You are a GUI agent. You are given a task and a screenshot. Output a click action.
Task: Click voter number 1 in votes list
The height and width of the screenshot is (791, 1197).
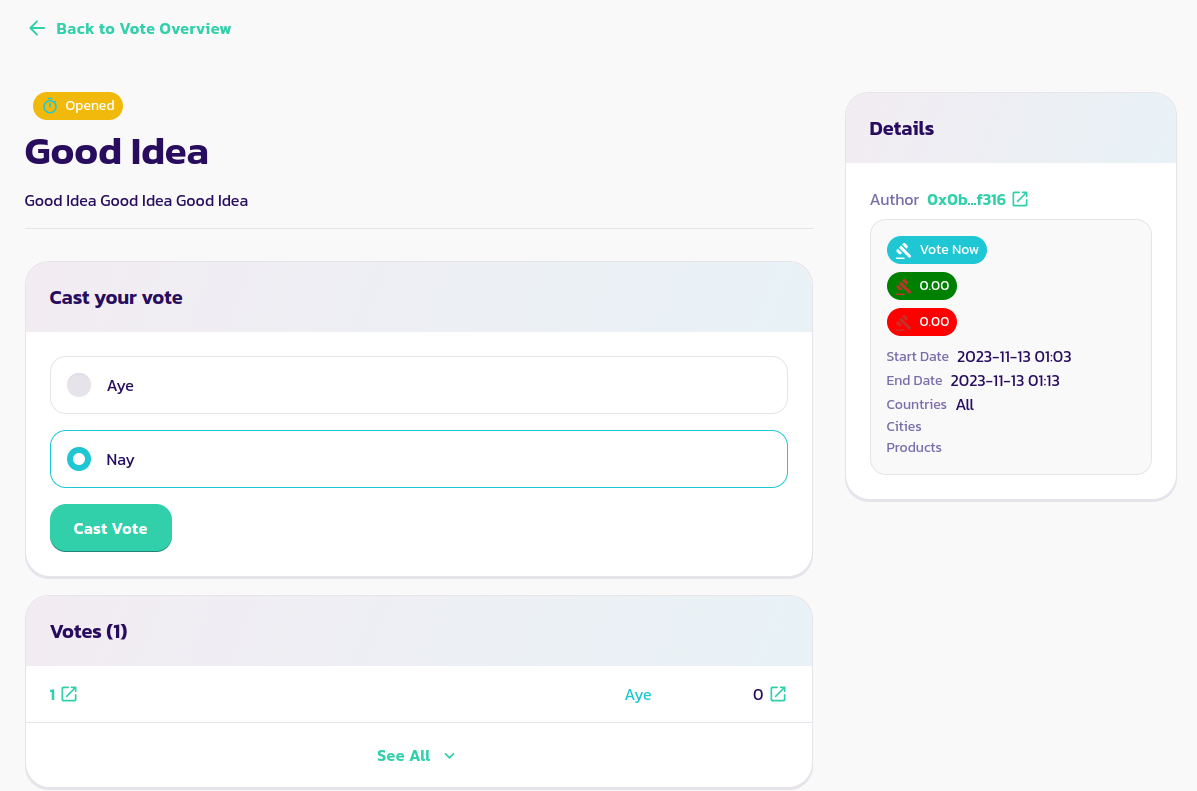(53, 694)
